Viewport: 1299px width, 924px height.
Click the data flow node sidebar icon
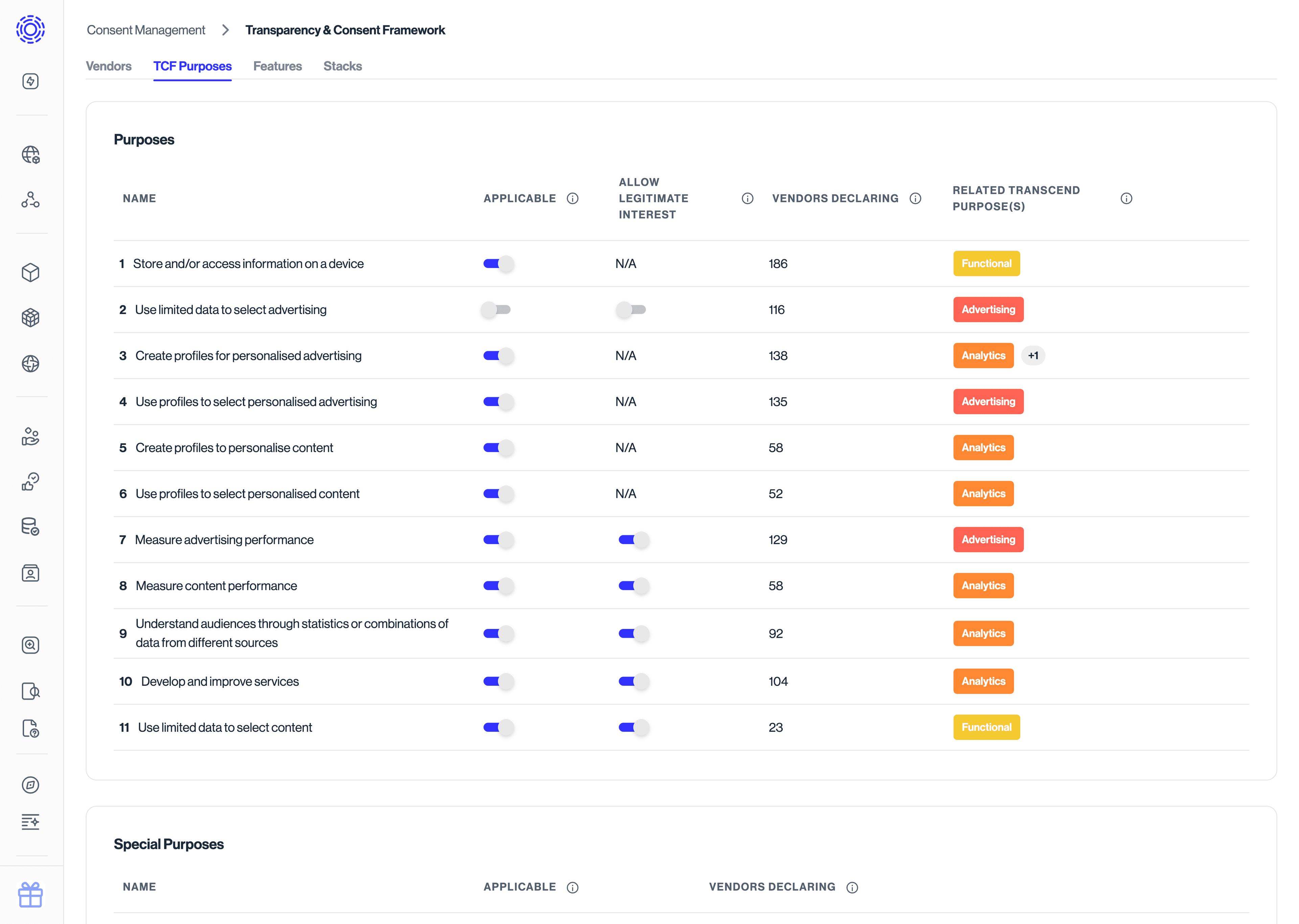(x=30, y=199)
